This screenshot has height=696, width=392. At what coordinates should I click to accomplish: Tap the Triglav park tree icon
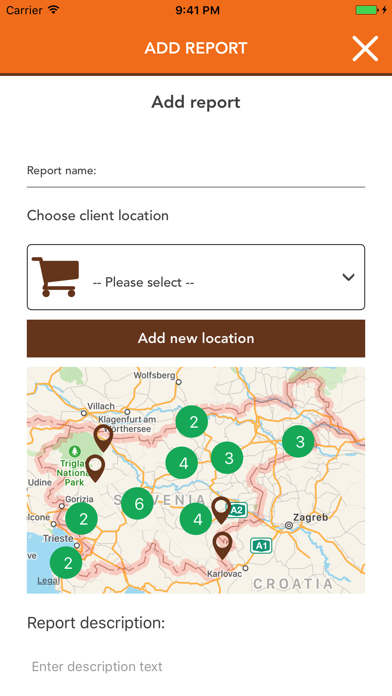click(x=75, y=451)
